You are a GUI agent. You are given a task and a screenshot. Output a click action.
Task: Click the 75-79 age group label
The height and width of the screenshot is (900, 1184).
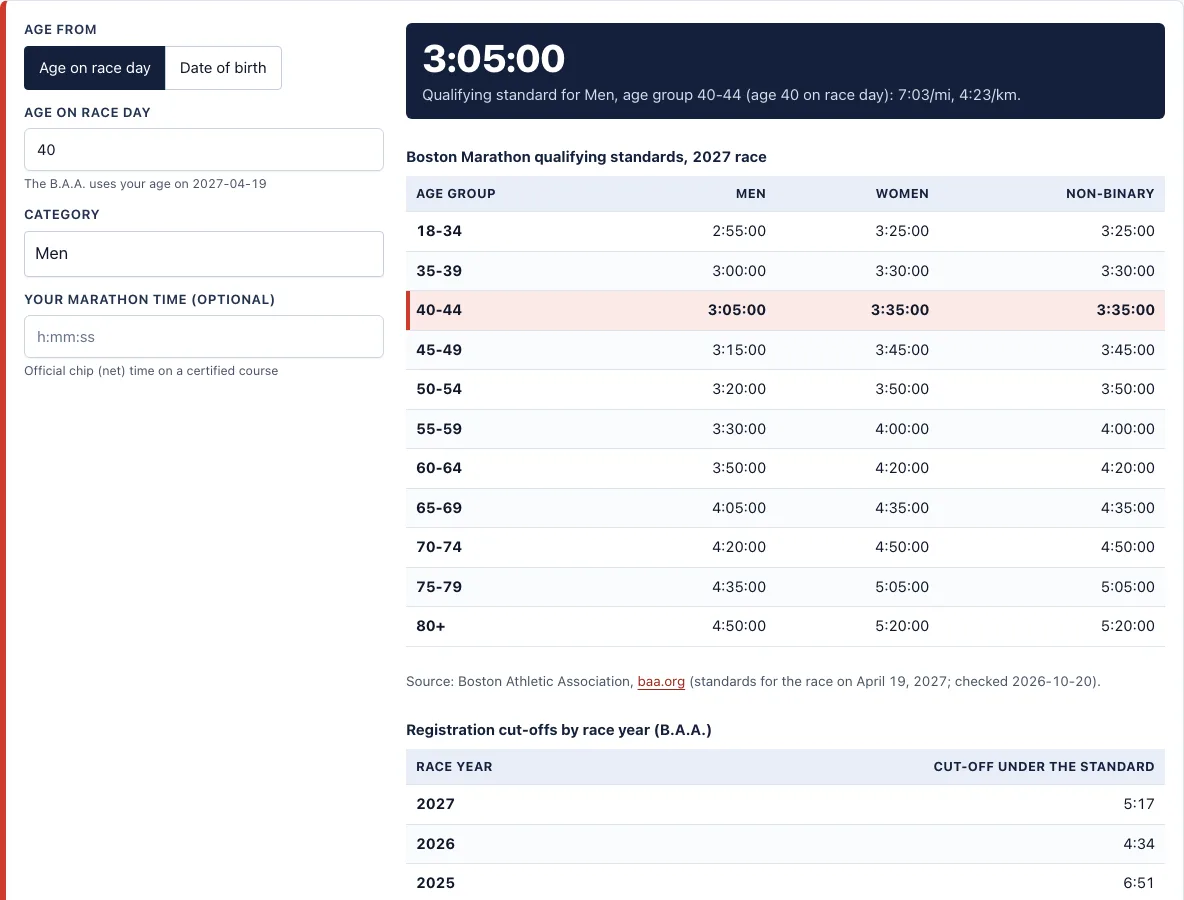point(439,587)
